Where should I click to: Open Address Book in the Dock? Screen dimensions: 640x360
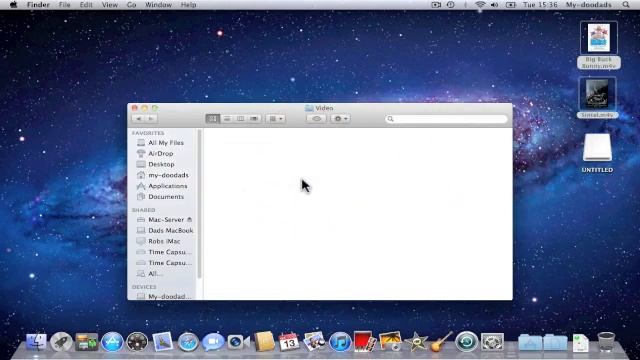[x=264, y=342]
